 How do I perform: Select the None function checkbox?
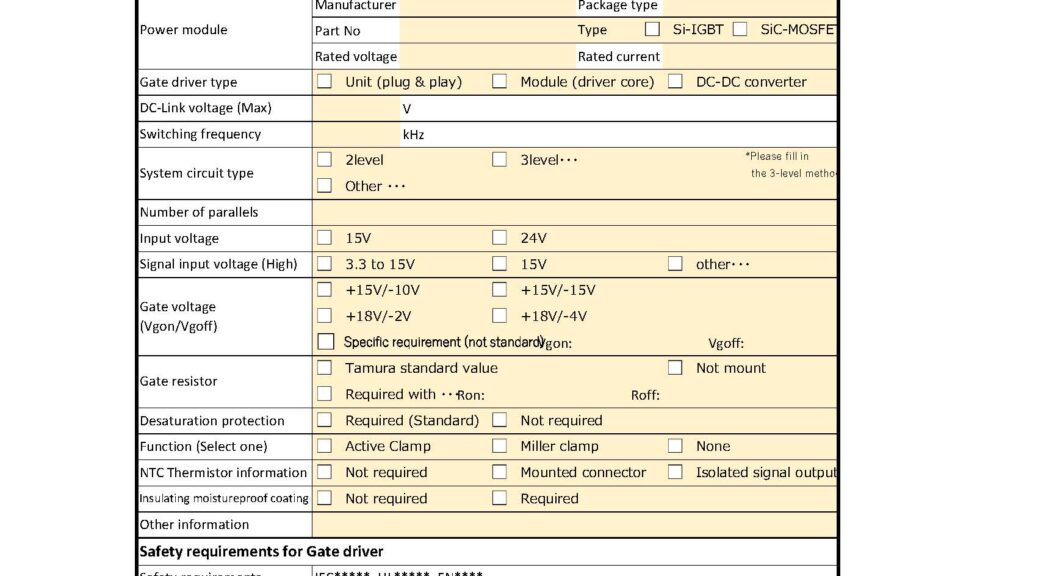tap(675, 446)
